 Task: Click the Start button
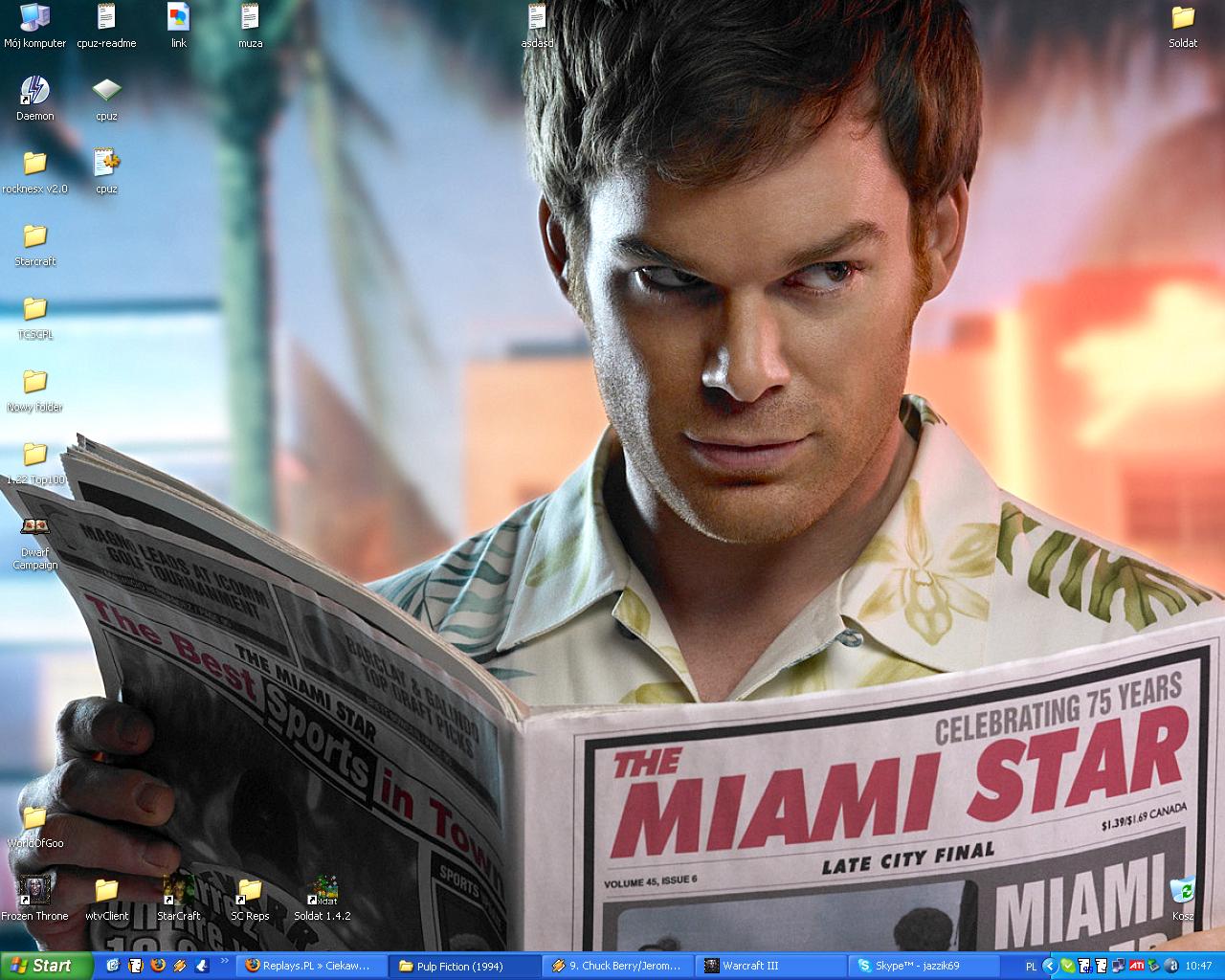[x=47, y=966]
